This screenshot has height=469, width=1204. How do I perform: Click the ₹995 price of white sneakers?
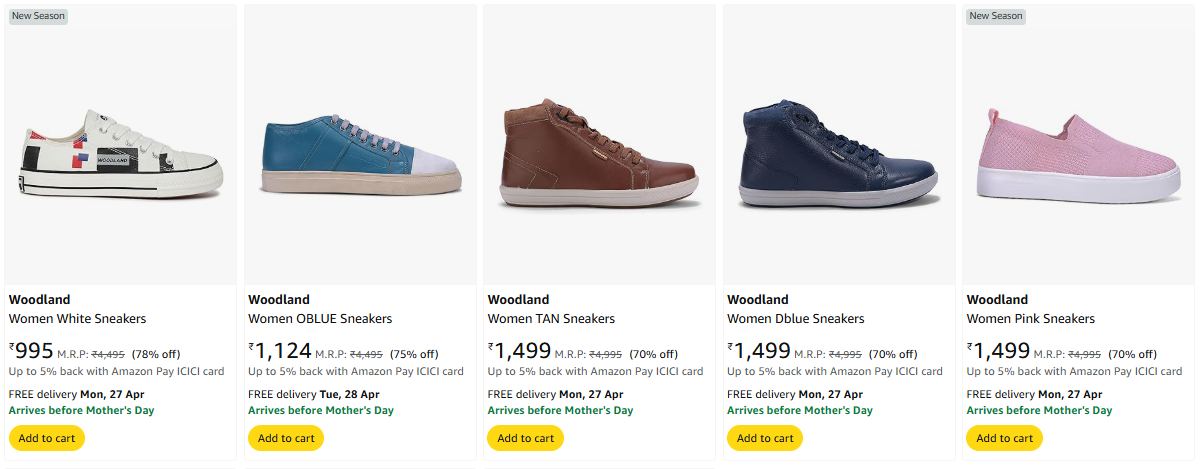point(32,351)
